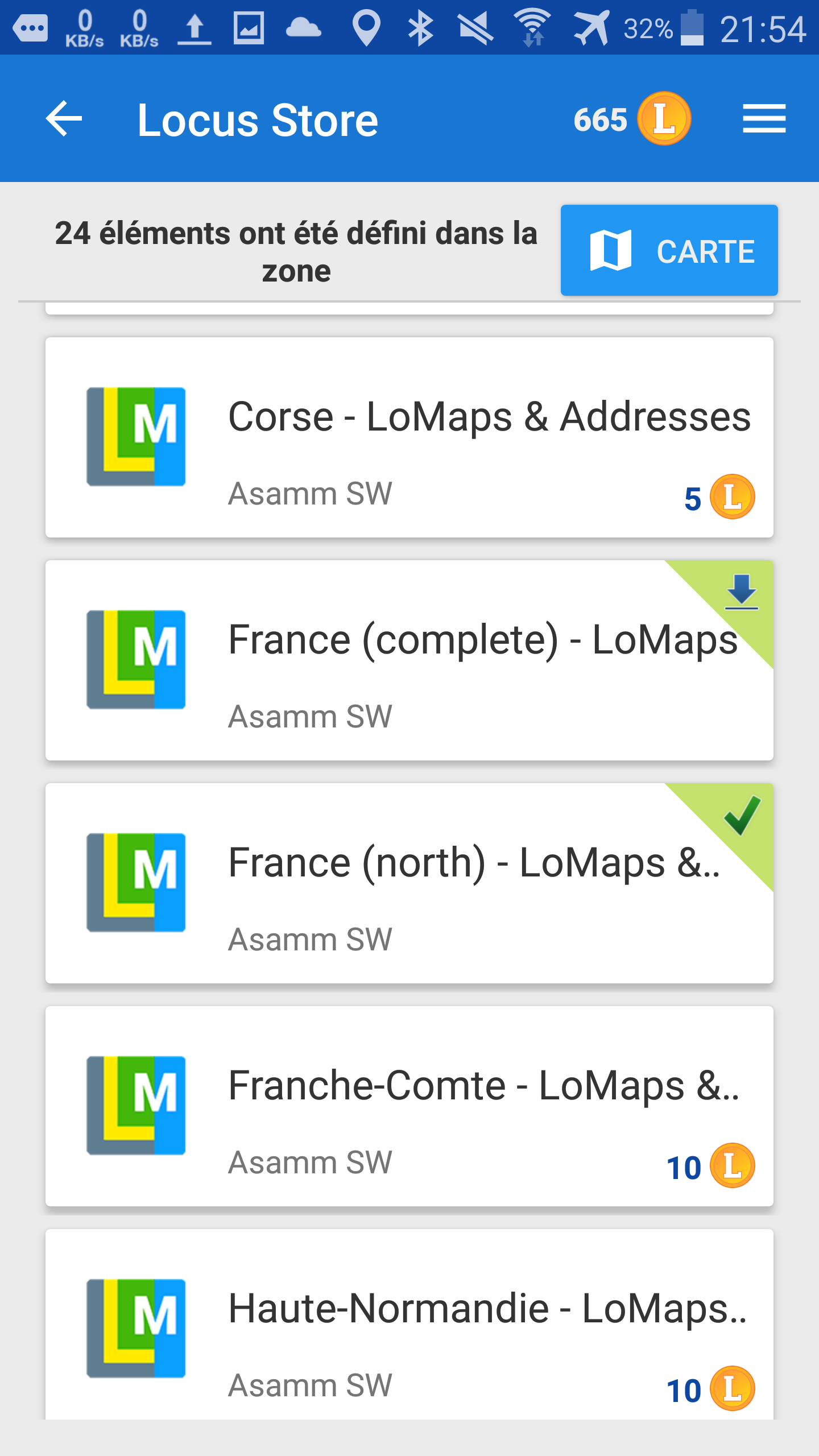Open France (complete) - LoMaps item
Image resolution: width=819 pixels, height=1456 pixels.
(482, 639)
